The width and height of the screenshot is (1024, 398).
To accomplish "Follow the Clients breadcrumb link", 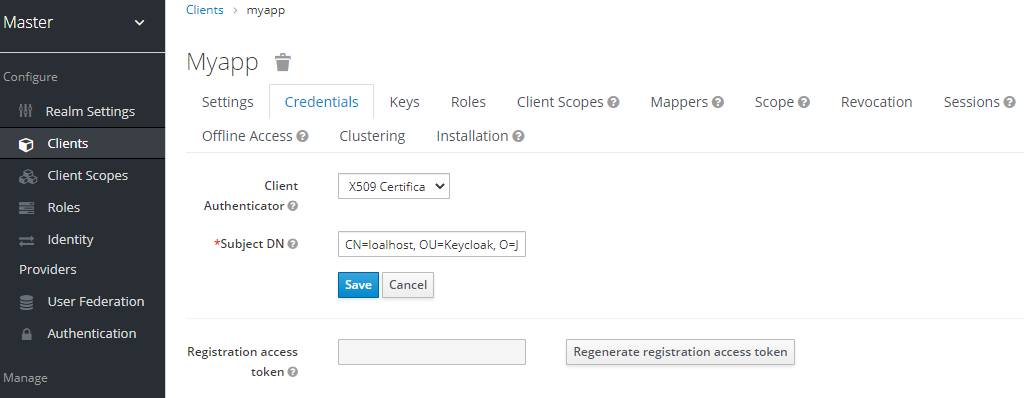I will (204, 10).
